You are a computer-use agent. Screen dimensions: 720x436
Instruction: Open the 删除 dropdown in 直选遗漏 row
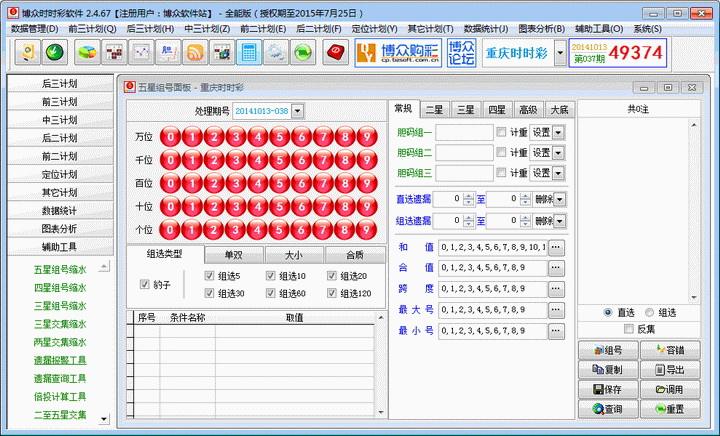[560, 199]
